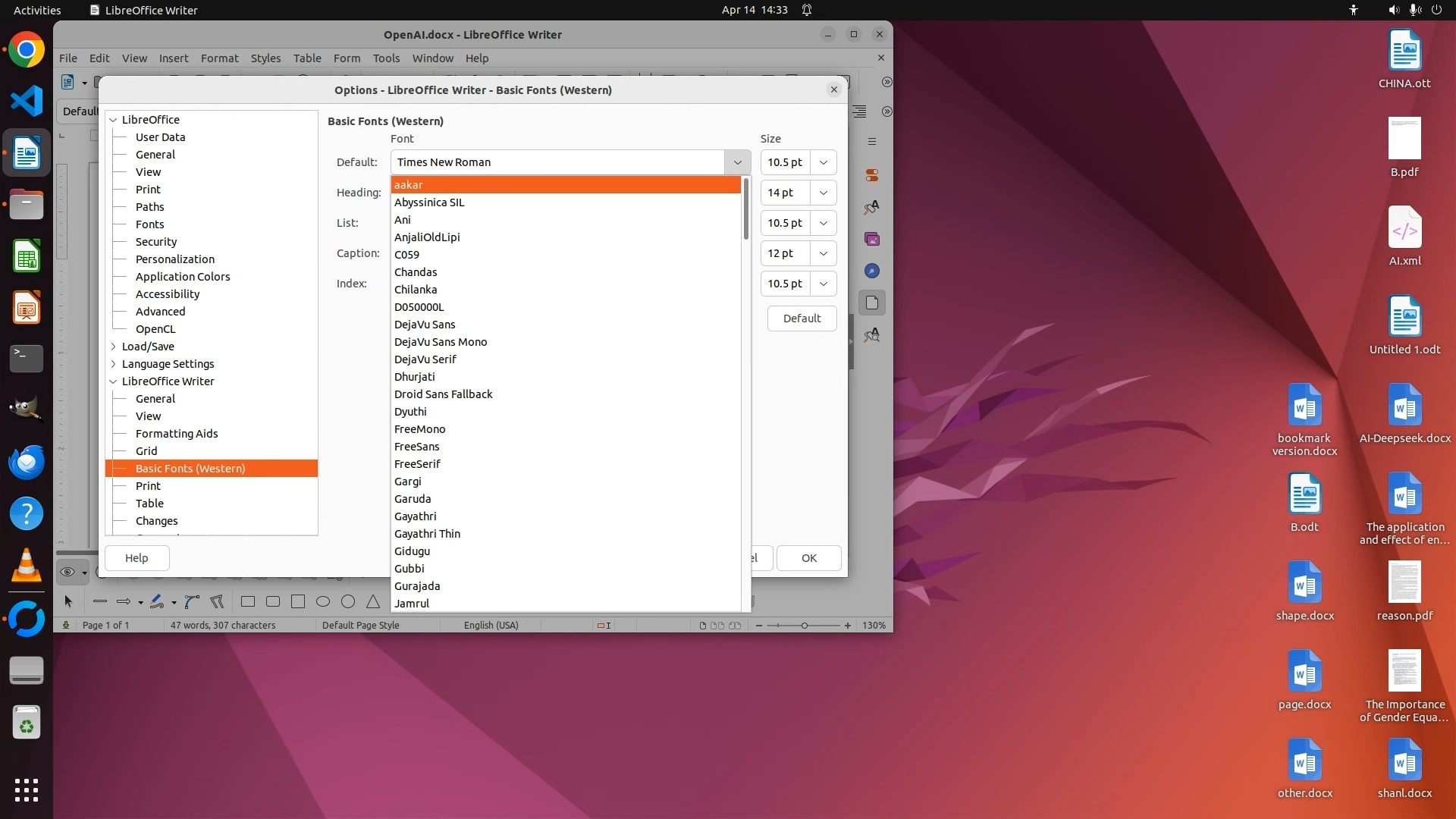Click OK to confirm options
The width and height of the screenshot is (1456, 819).
pos(808,558)
